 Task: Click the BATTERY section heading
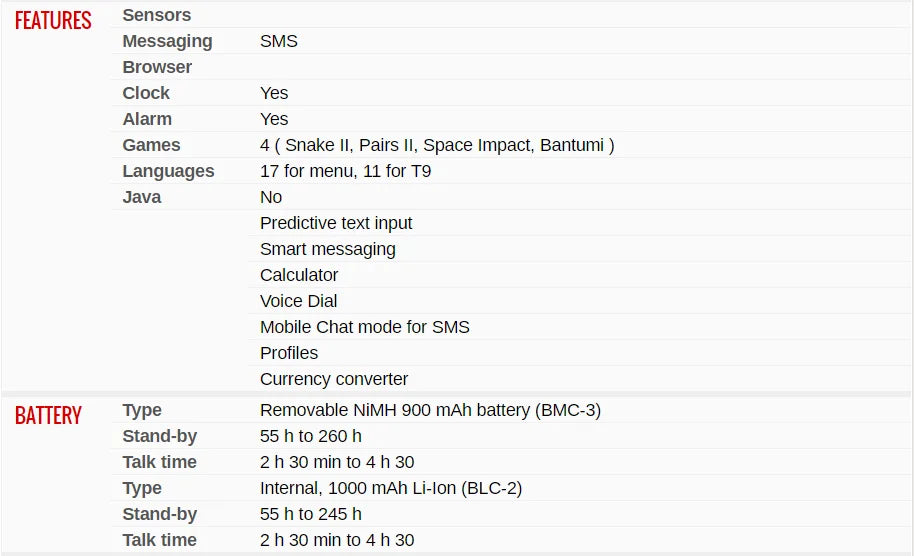point(48,416)
